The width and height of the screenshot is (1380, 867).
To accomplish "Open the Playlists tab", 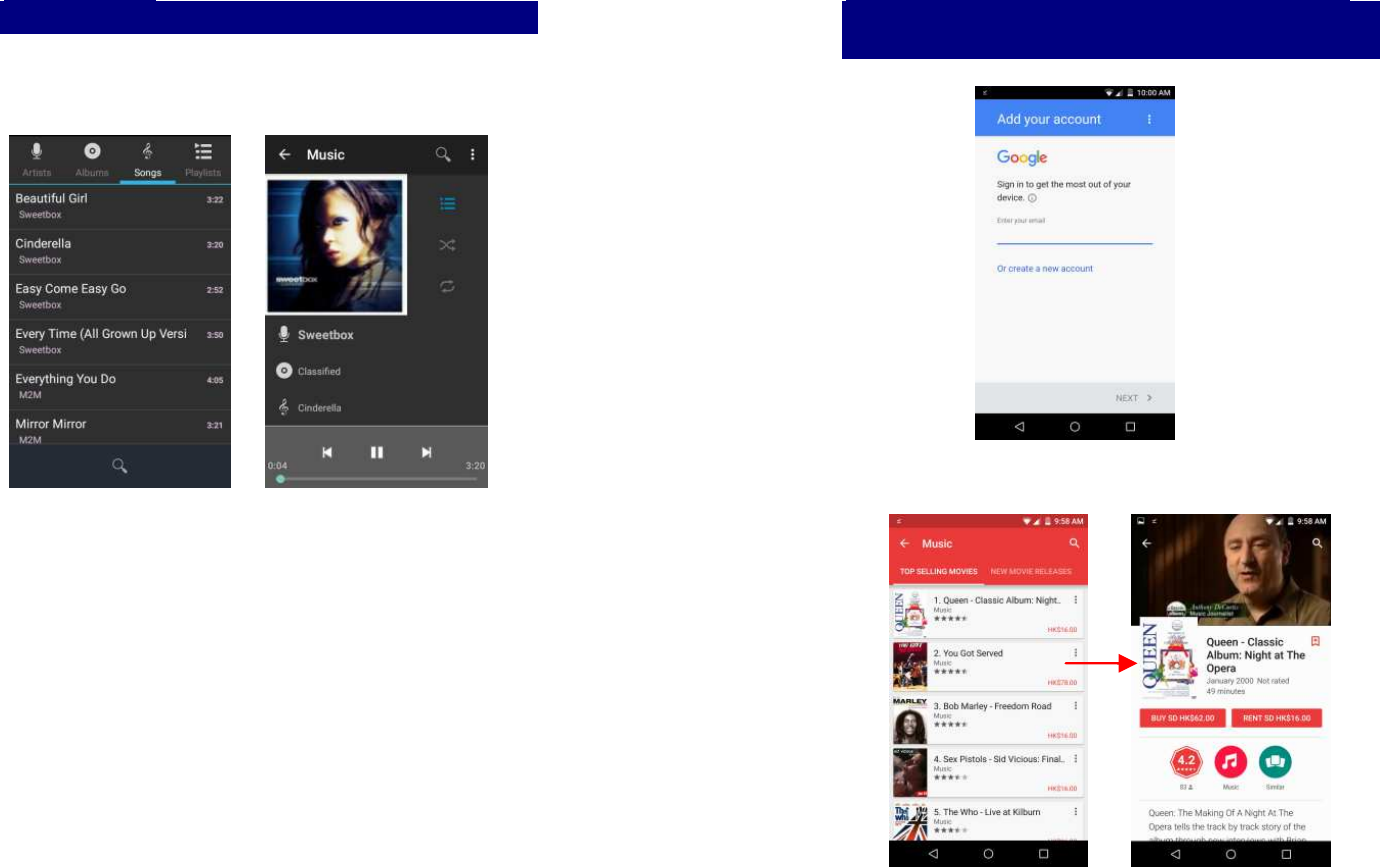I will click(203, 159).
